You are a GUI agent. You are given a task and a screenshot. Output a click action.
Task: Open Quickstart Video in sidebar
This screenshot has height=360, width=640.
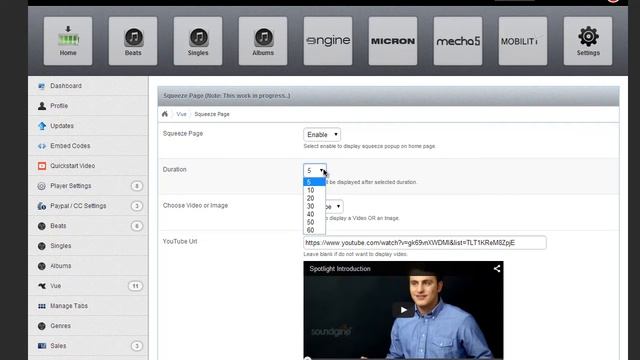tap(88, 166)
